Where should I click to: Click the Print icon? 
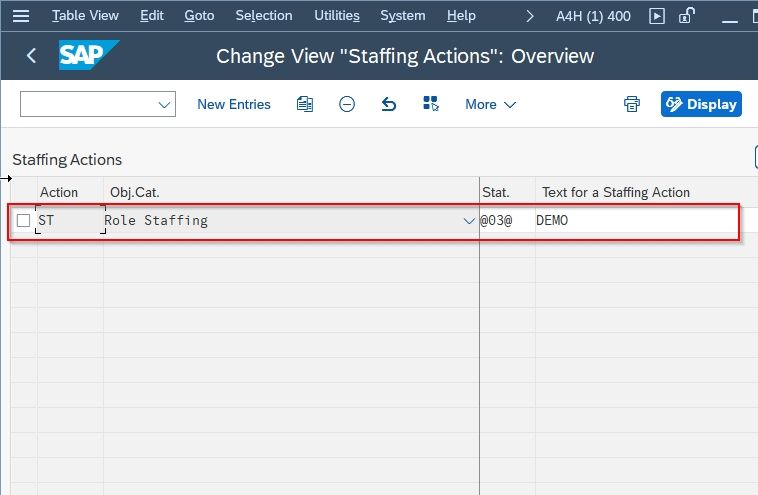coord(631,104)
